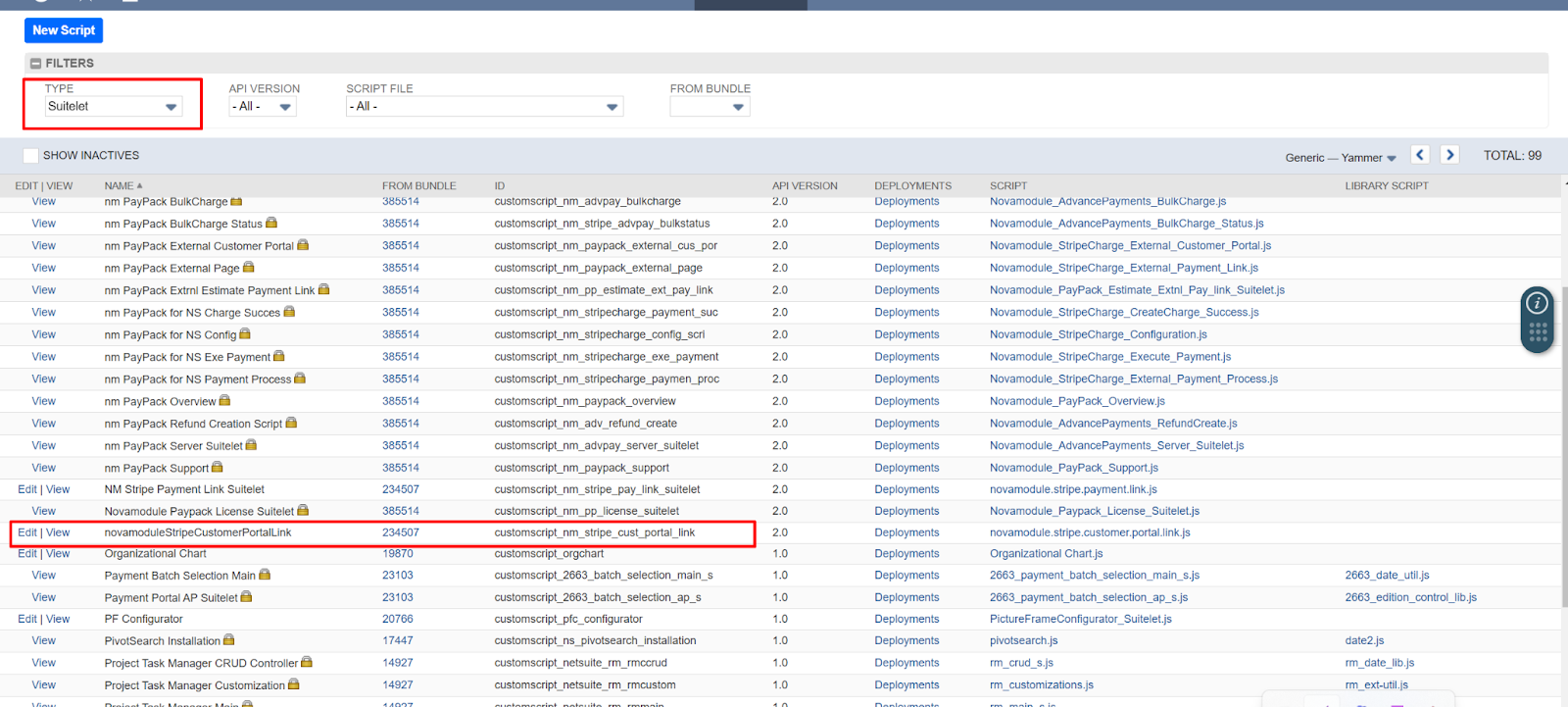This screenshot has height=707, width=1568.
Task: Open Deployments for NM Stripe Payment Link Suitelet
Action: [906, 489]
